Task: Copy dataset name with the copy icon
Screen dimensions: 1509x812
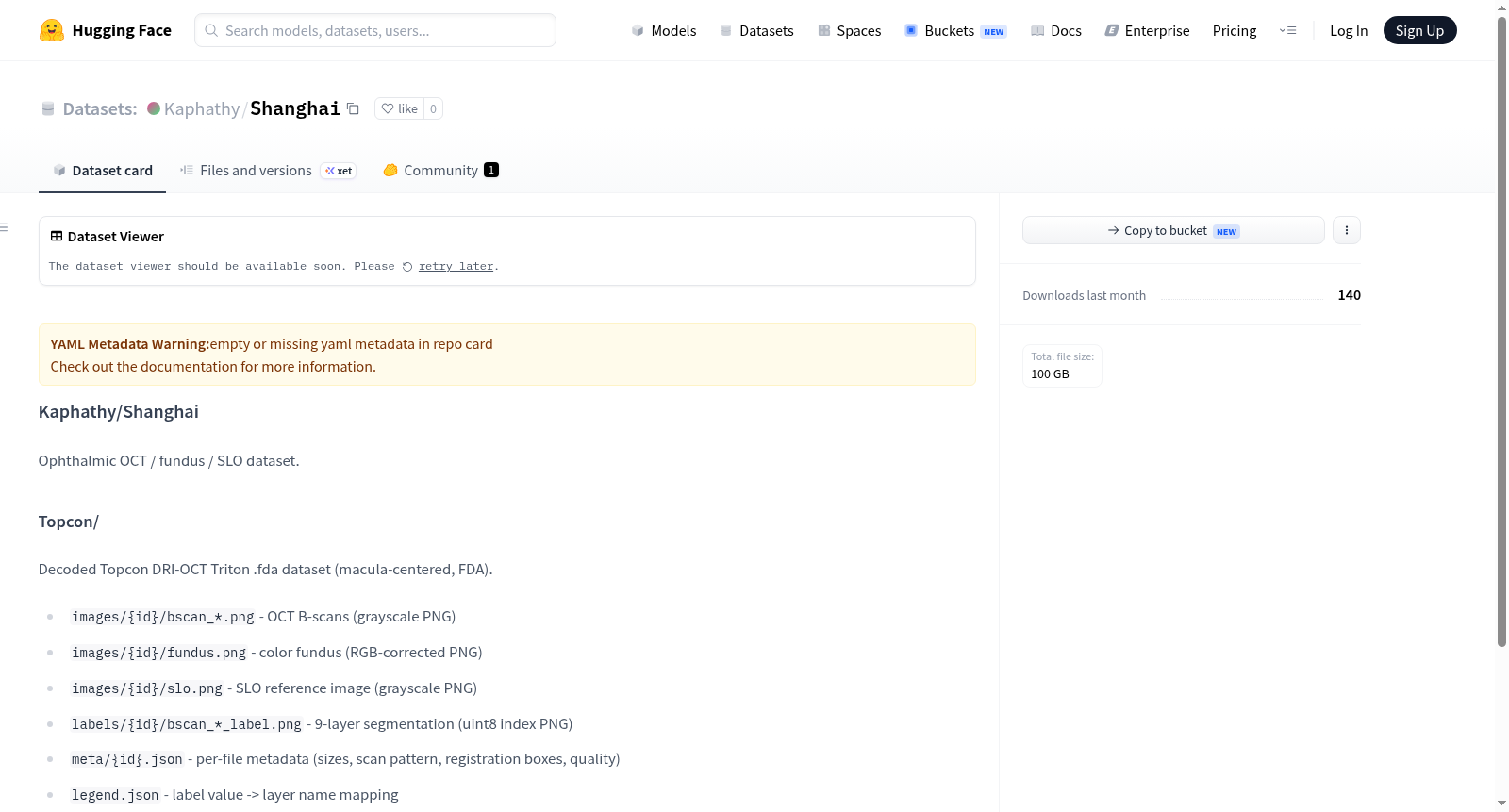Action: pos(353,108)
